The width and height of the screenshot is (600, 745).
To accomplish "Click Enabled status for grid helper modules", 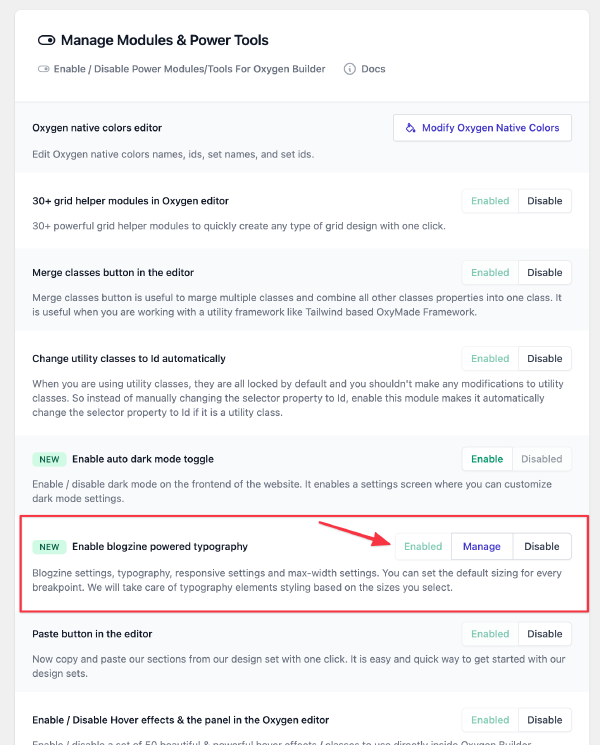I will pyautogui.click(x=490, y=200).
